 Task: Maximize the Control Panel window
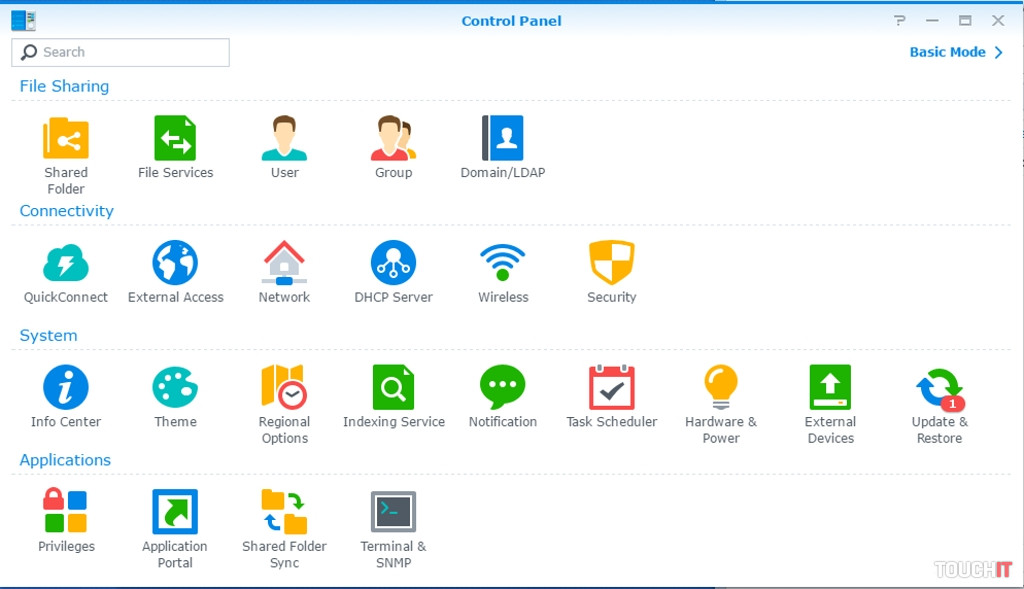(x=965, y=20)
